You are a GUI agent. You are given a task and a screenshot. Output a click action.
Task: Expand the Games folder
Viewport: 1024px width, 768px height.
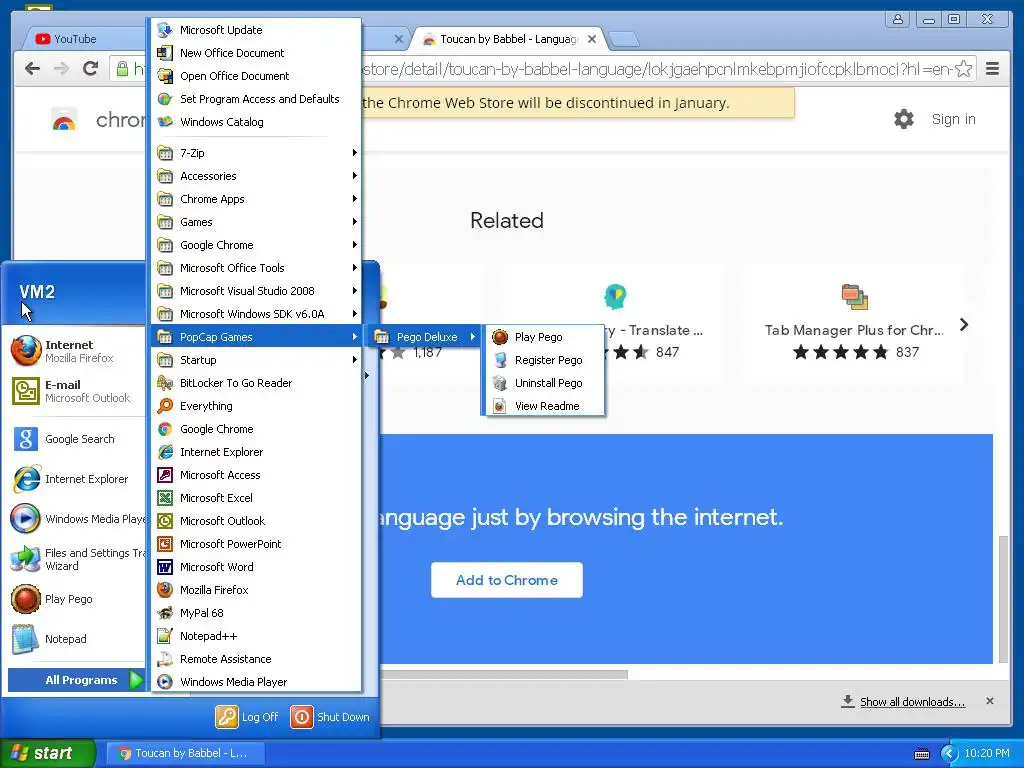pyautogui.click(x=256, y=222)
